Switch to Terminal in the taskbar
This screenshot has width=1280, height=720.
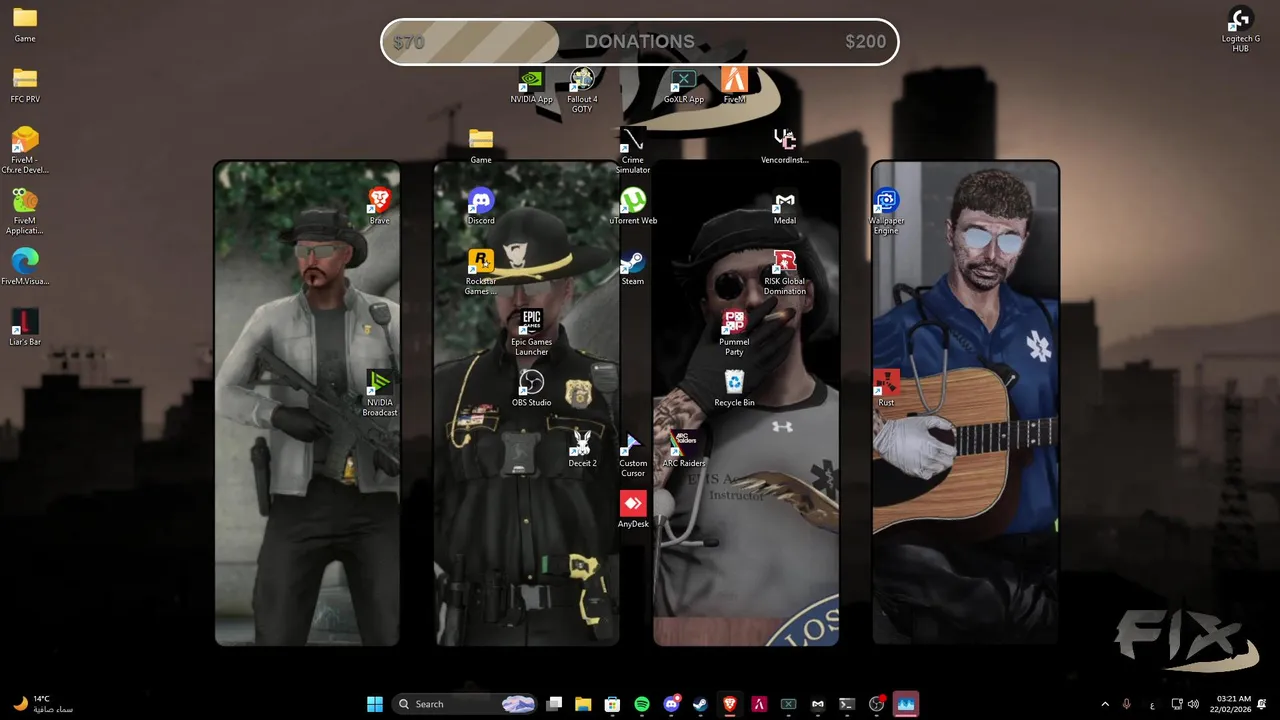(x=847, y=704)
